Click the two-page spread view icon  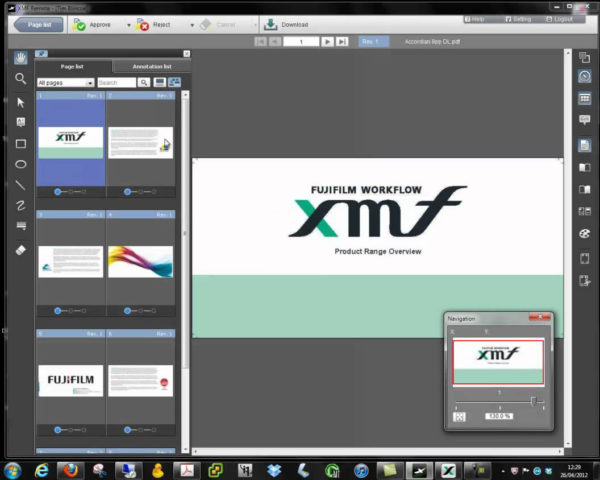tap(584, 167)
